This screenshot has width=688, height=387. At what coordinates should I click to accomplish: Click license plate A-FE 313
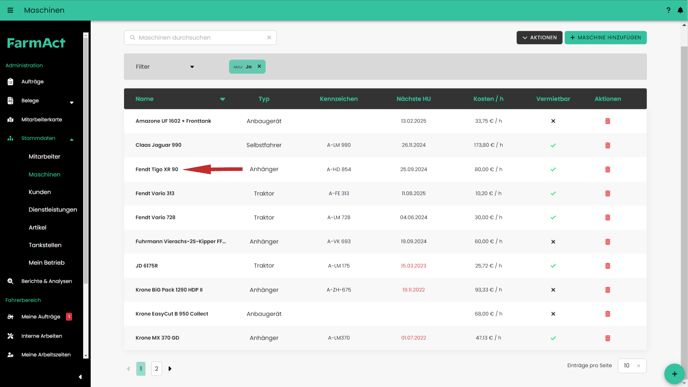(339, 194)
